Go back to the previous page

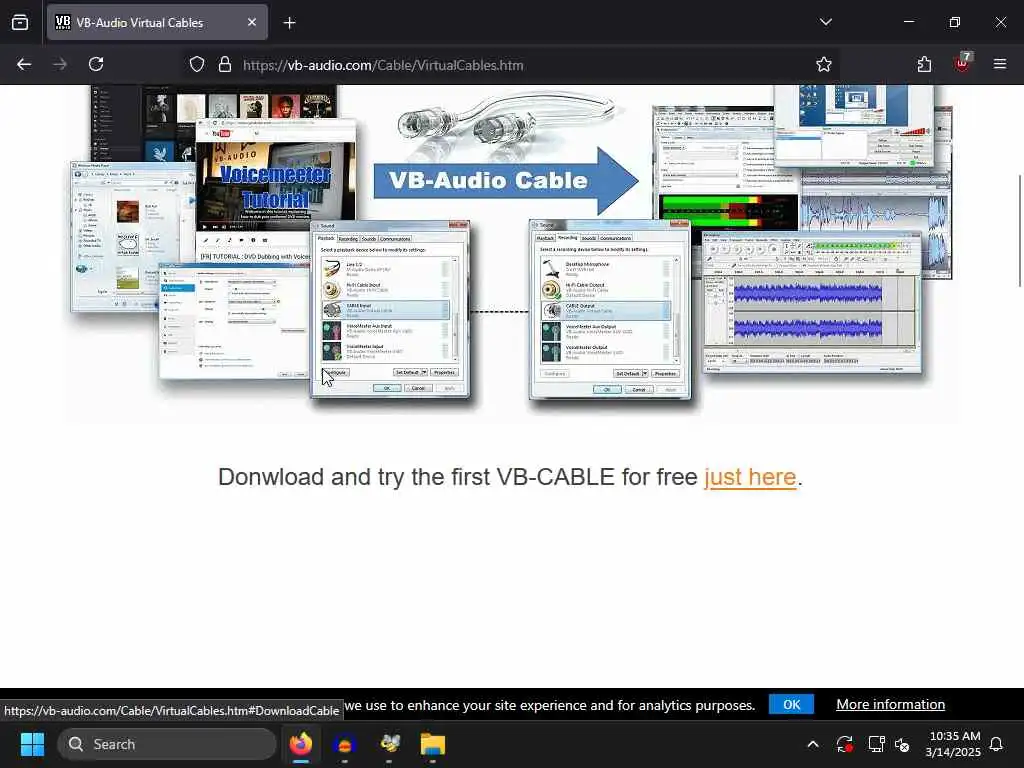24,64
